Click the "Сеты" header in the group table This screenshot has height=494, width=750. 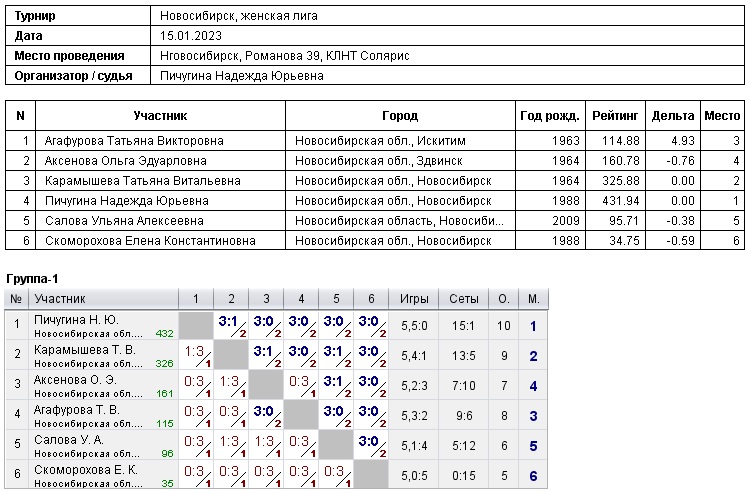pyautogui.click(x=464, y=298)
